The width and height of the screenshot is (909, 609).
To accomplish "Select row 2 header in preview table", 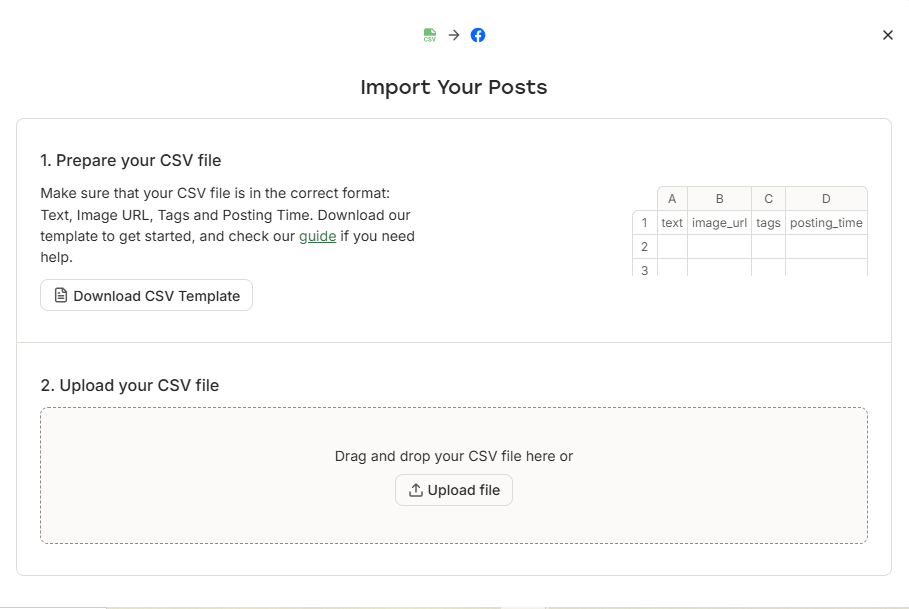I will [645, 247].
